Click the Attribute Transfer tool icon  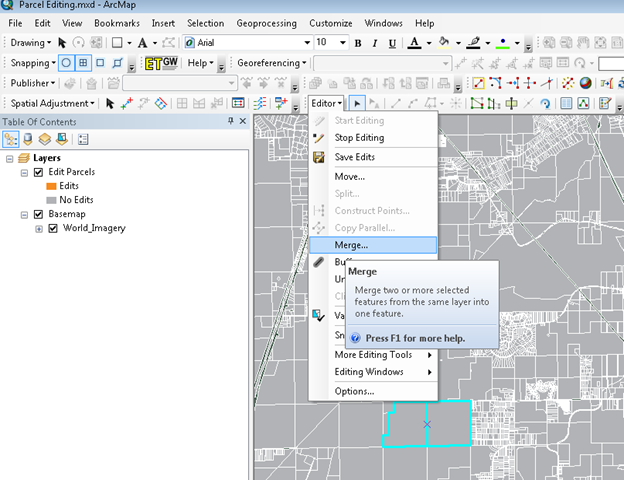pyautogui.click(x=281, y=103)
